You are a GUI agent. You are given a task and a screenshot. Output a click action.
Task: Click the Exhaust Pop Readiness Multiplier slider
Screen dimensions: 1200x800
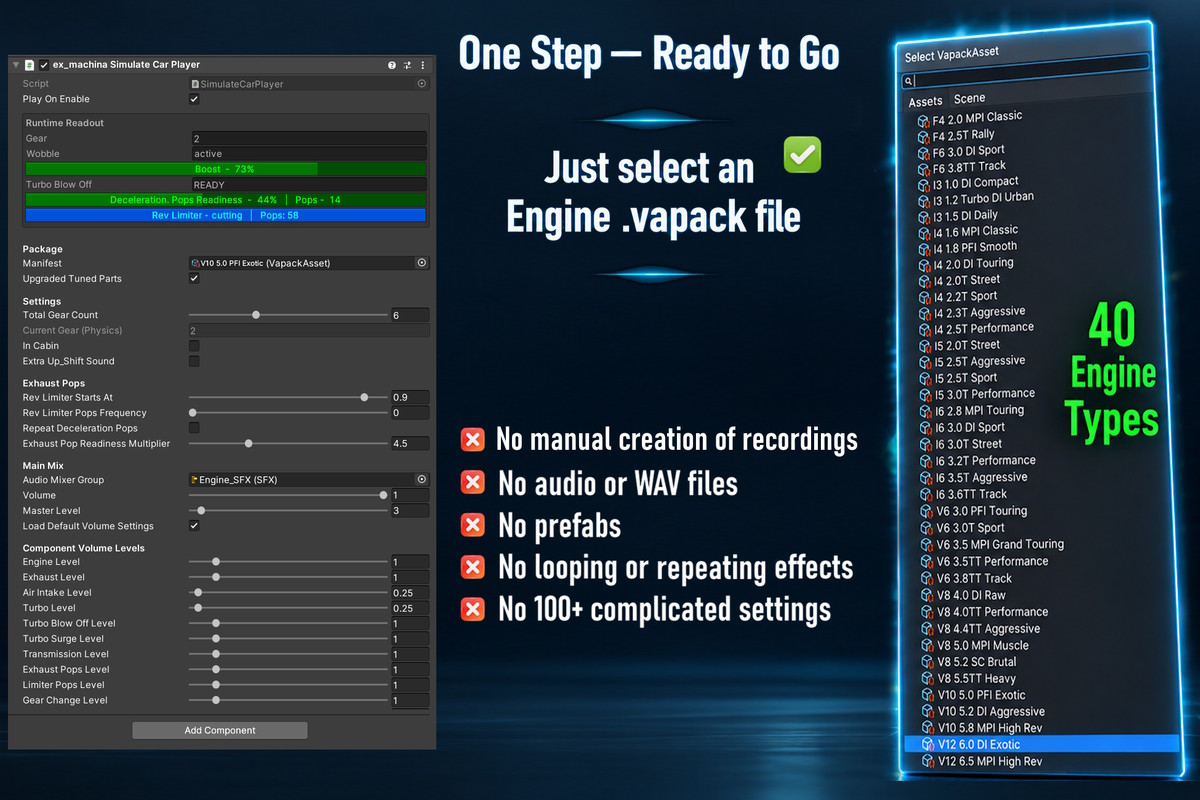pos(288,443)
